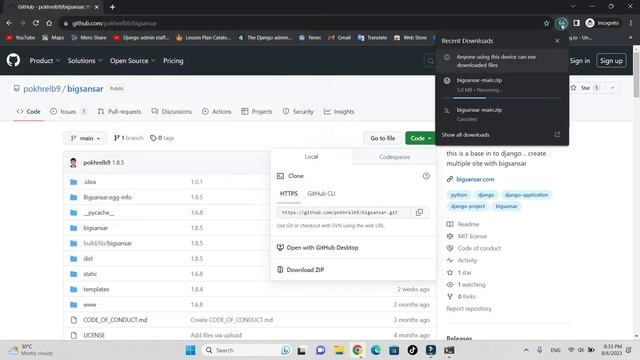The height and width of the screenshot is (360, 640).
Task: Switch to the Pull requests tab
Action: pos(120,111)
